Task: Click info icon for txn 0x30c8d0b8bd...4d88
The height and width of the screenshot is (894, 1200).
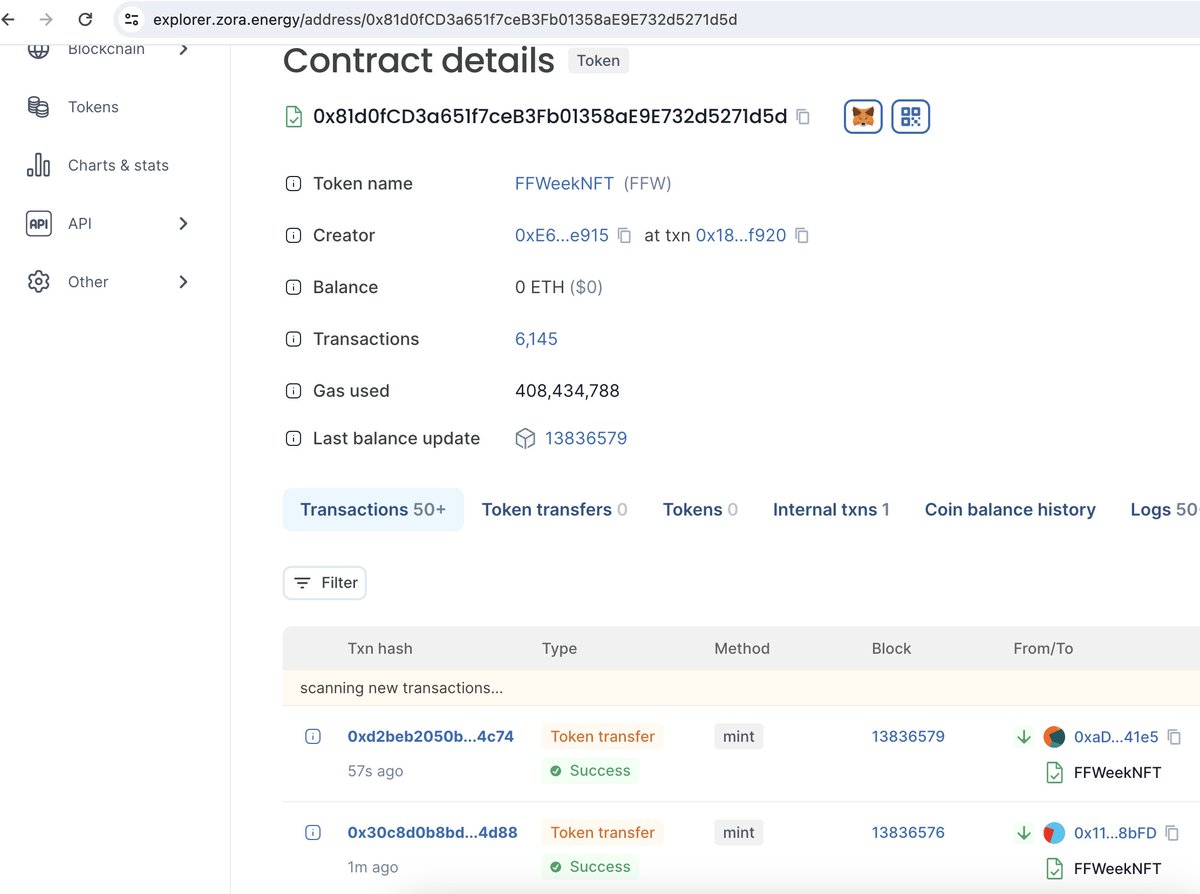Action: (x=312, y=833)
